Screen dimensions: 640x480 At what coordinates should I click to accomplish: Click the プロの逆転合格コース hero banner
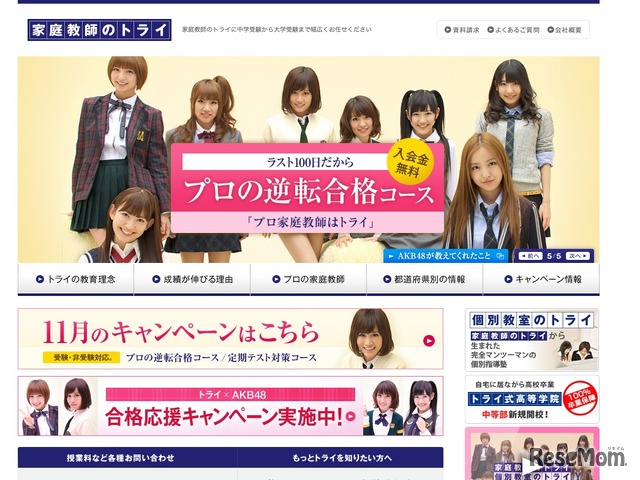[x=306, y=191]
